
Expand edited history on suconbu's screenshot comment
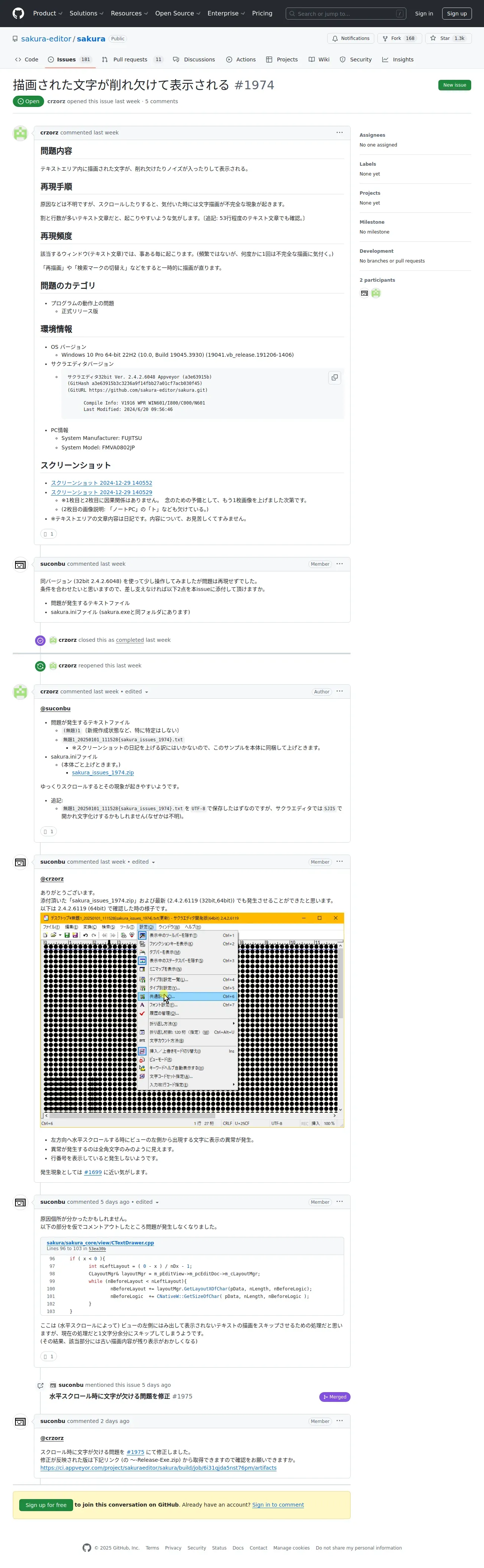[144, 862]
